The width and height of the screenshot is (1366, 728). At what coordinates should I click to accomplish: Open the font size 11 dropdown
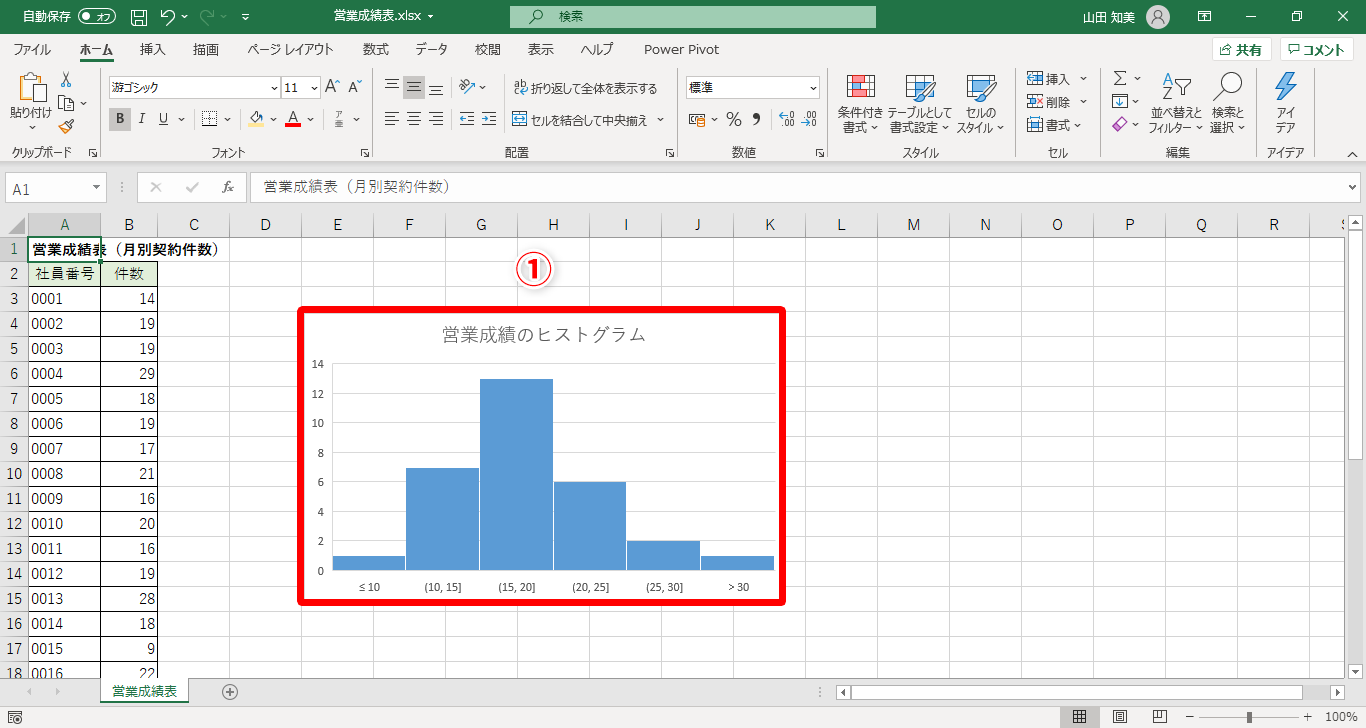coord(314,88)
